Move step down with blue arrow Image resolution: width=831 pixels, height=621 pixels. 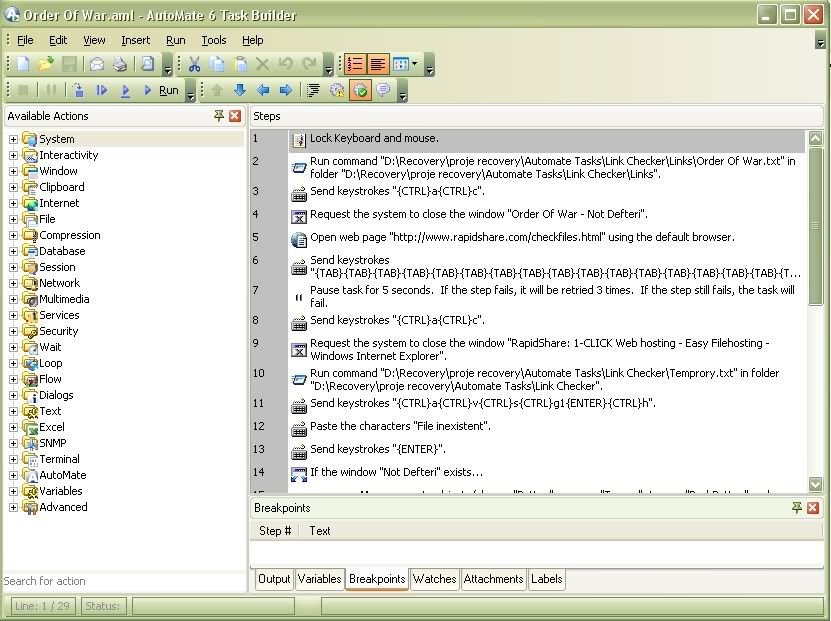(240, 90)
